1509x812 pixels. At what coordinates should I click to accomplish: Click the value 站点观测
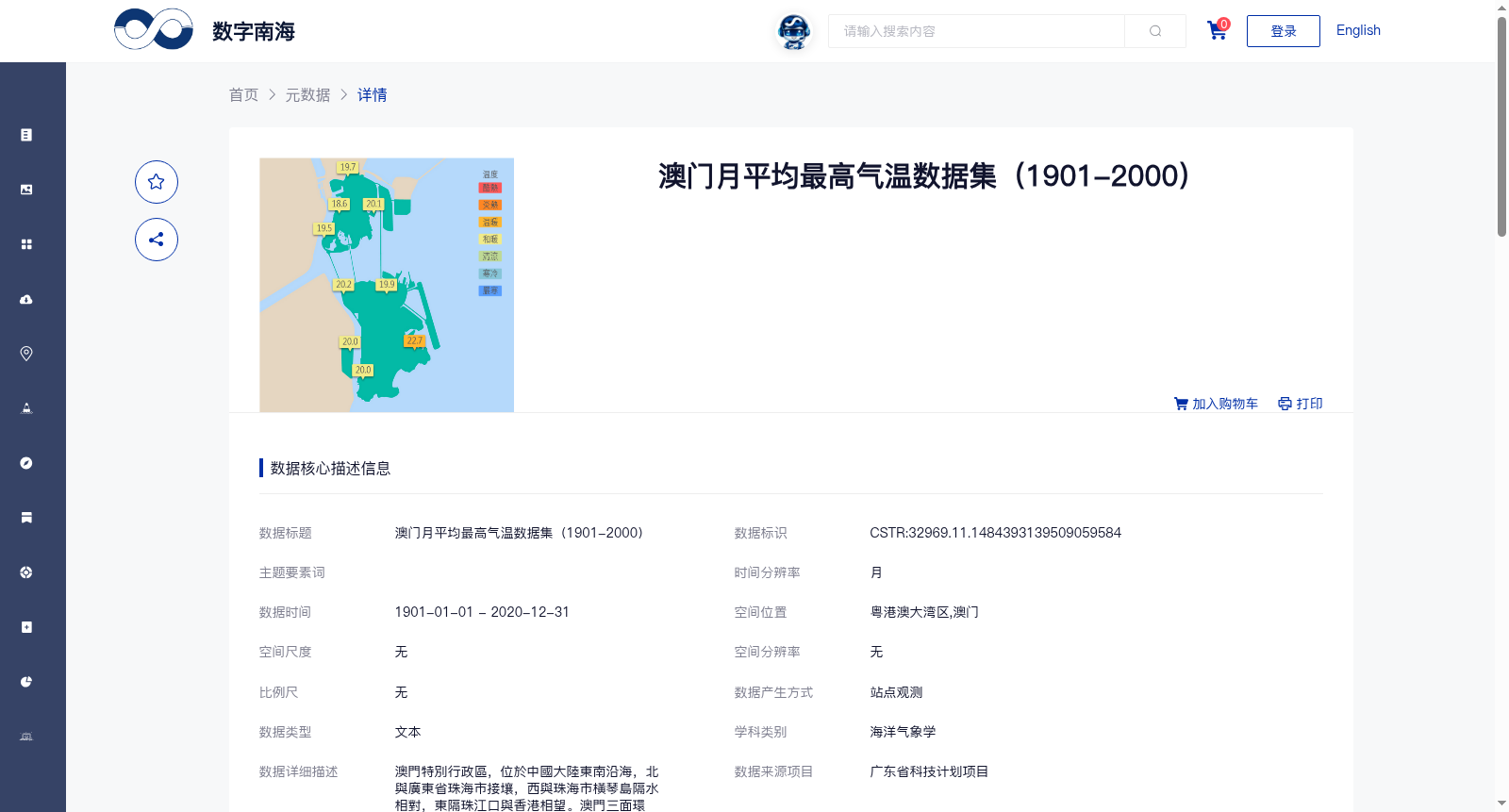(896, 692)
